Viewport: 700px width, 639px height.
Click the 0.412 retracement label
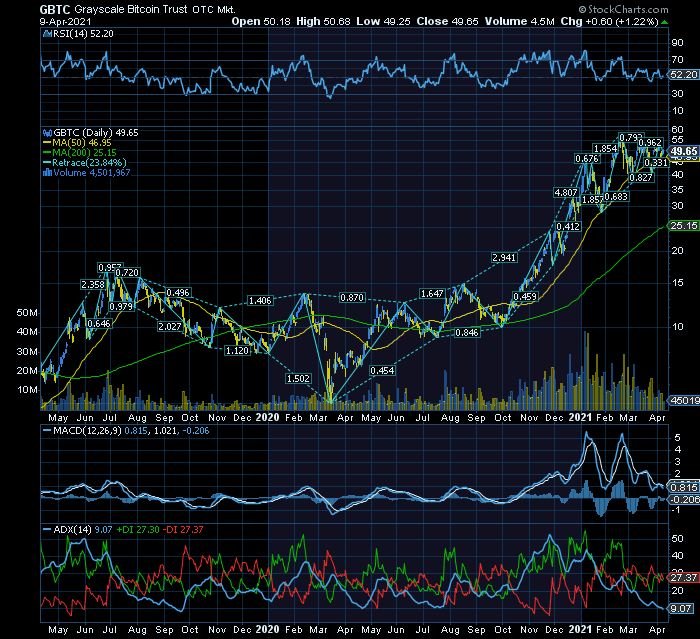[x=568, y=226]
